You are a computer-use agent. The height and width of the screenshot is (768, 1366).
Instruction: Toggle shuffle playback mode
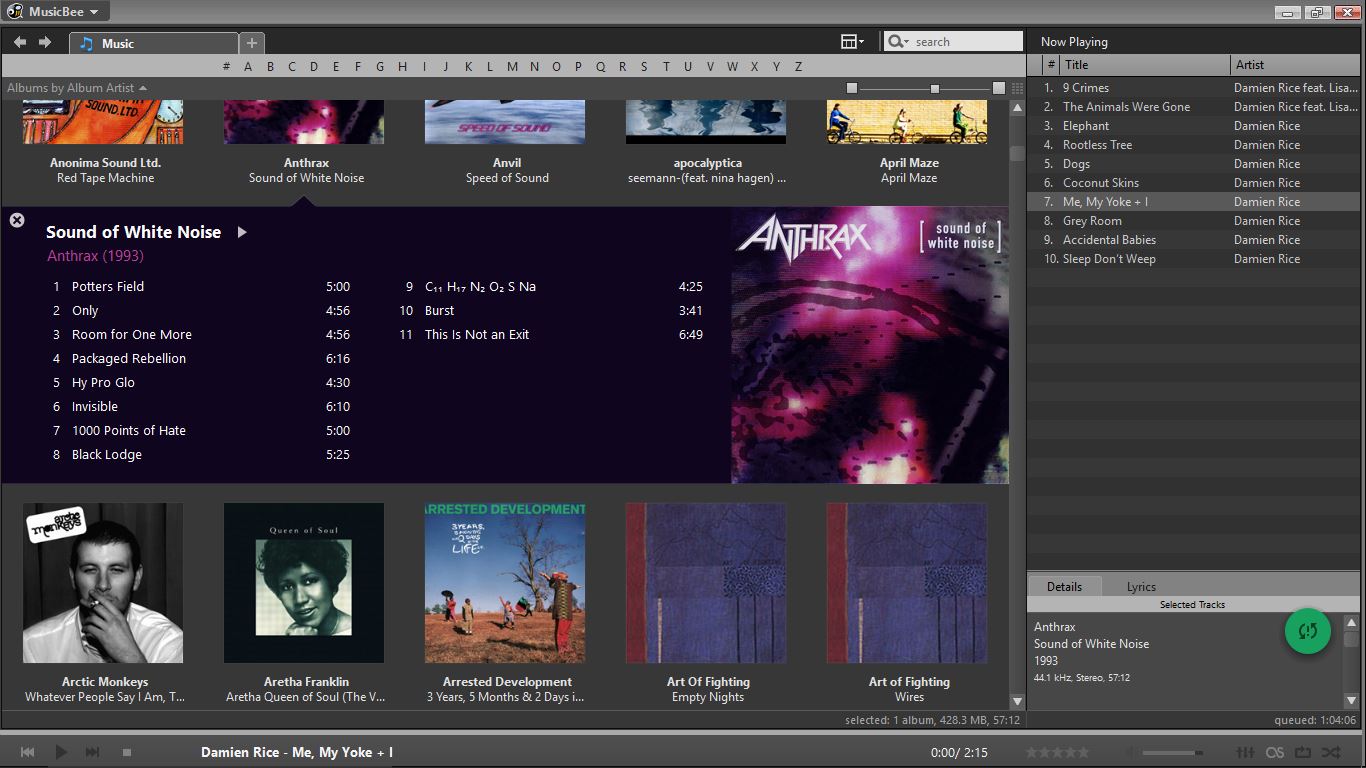[x=1333, y=752]
